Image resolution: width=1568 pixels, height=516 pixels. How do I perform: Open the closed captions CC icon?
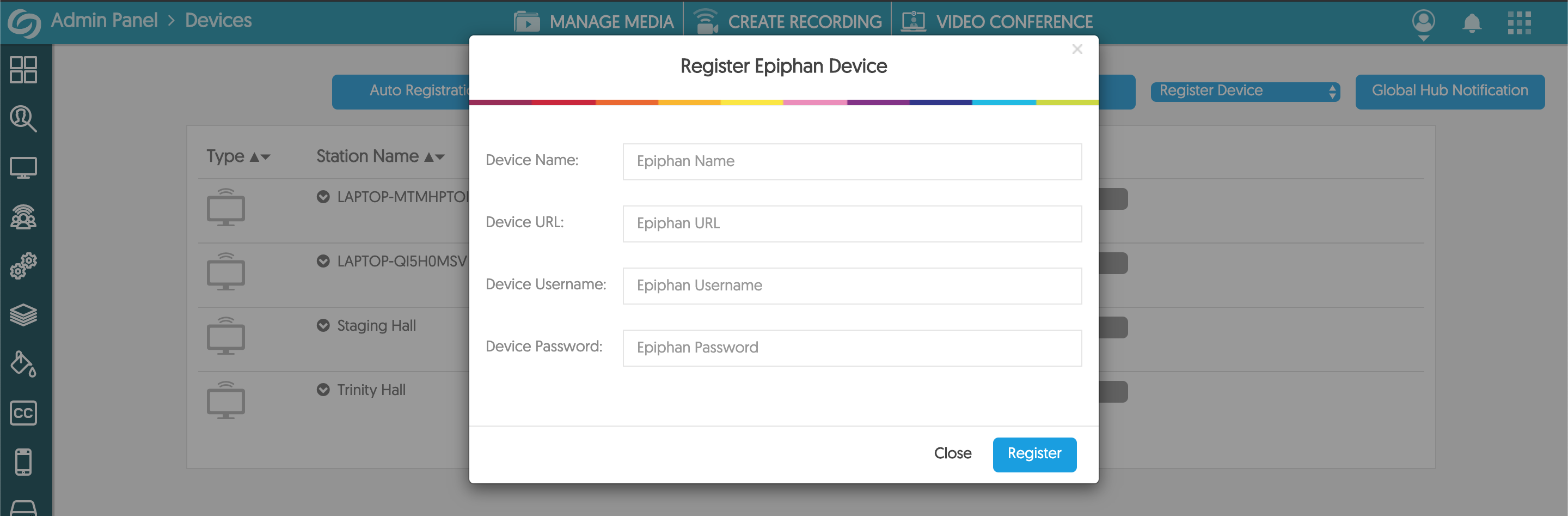pos(23,413)
